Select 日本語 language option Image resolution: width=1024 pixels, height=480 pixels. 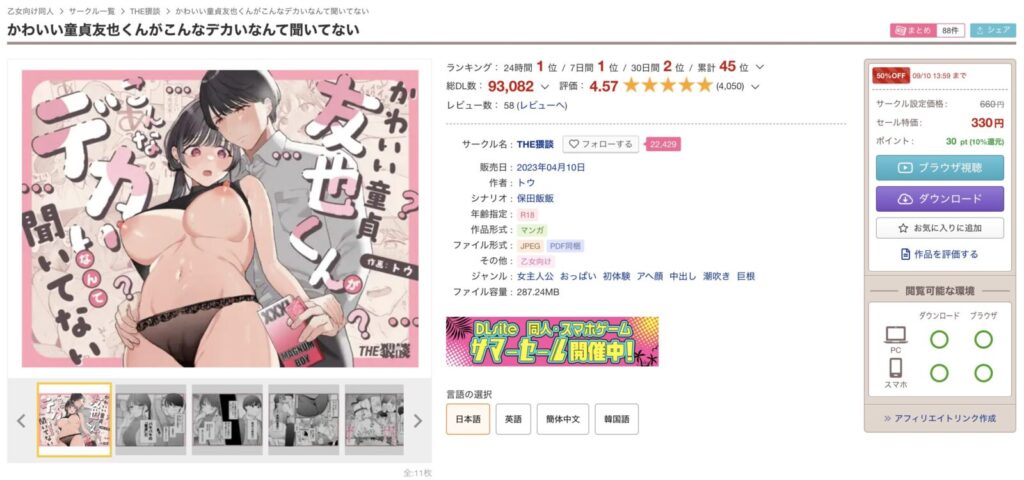coord(468,419)
